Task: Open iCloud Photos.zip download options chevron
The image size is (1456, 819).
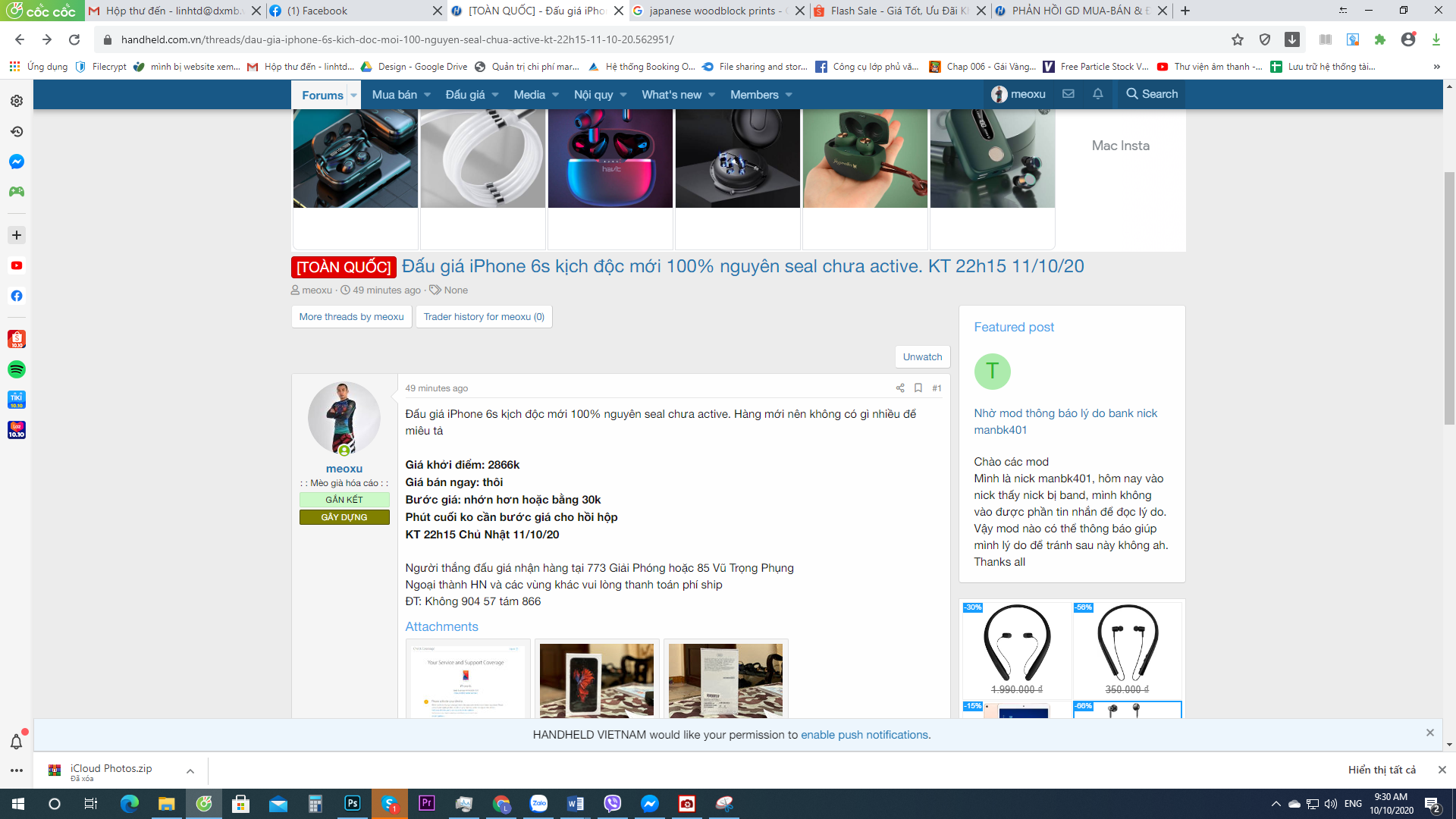Action: coord(190,771)
